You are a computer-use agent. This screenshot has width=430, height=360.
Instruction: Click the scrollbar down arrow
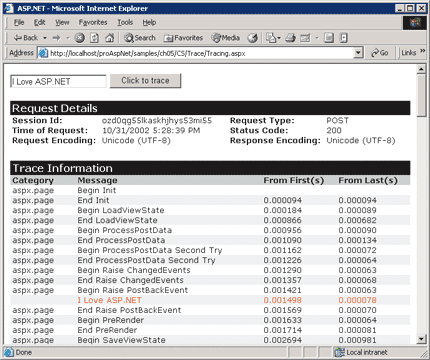pyautogui.click(x=421, y=339)
